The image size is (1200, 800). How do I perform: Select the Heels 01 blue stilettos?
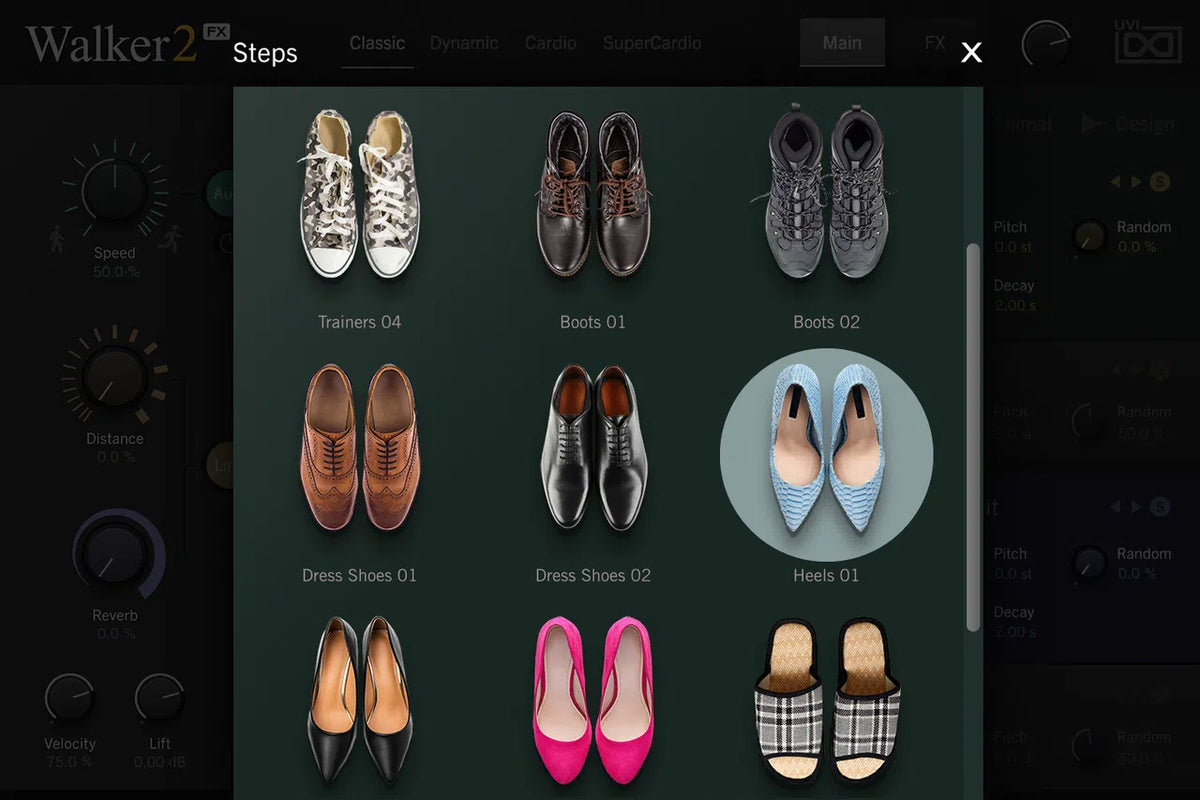[x=826, y=455]
